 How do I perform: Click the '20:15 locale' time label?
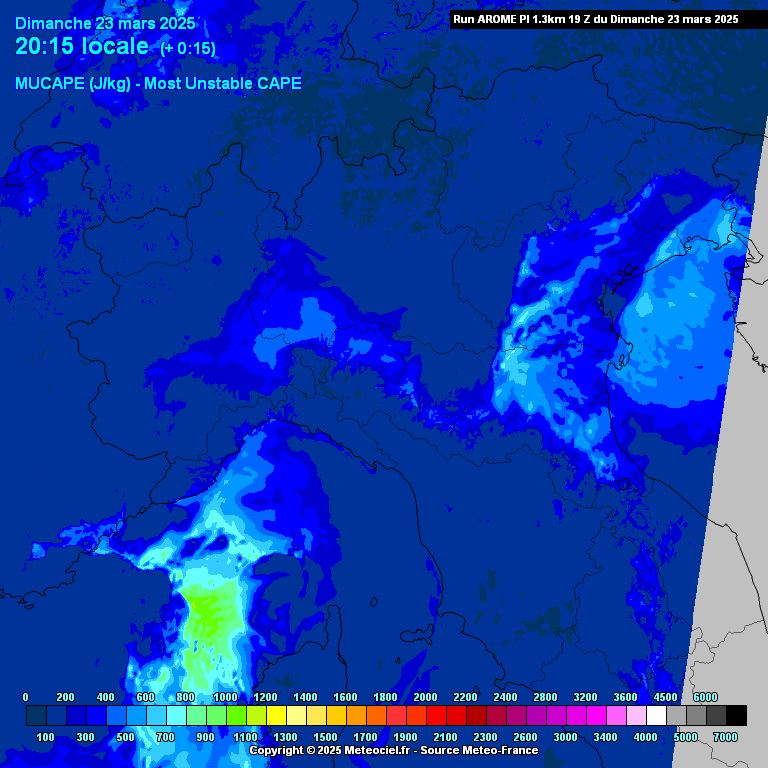click(x=82, y=46)
